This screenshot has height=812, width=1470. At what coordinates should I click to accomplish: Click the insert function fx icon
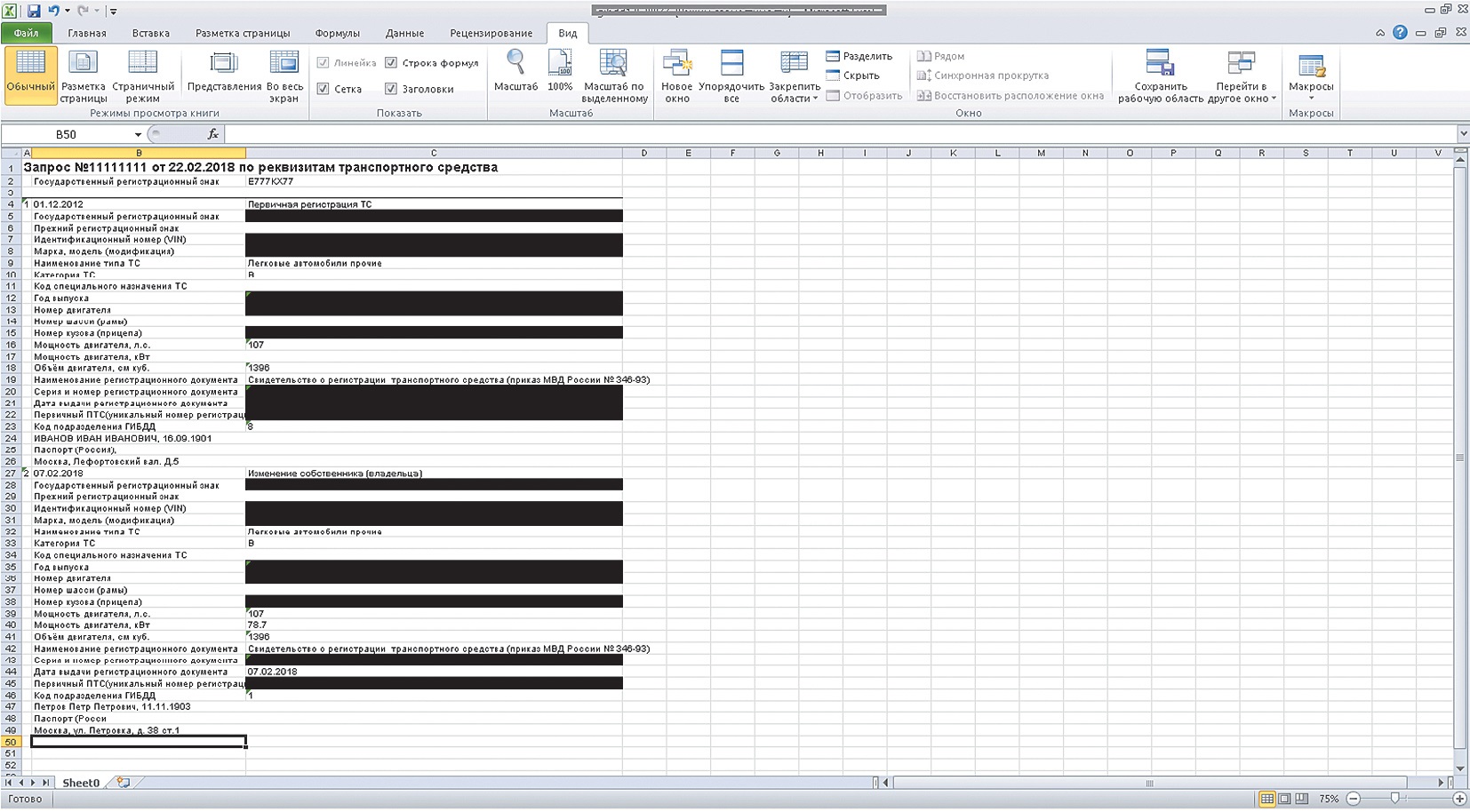(x=213, y=134)
